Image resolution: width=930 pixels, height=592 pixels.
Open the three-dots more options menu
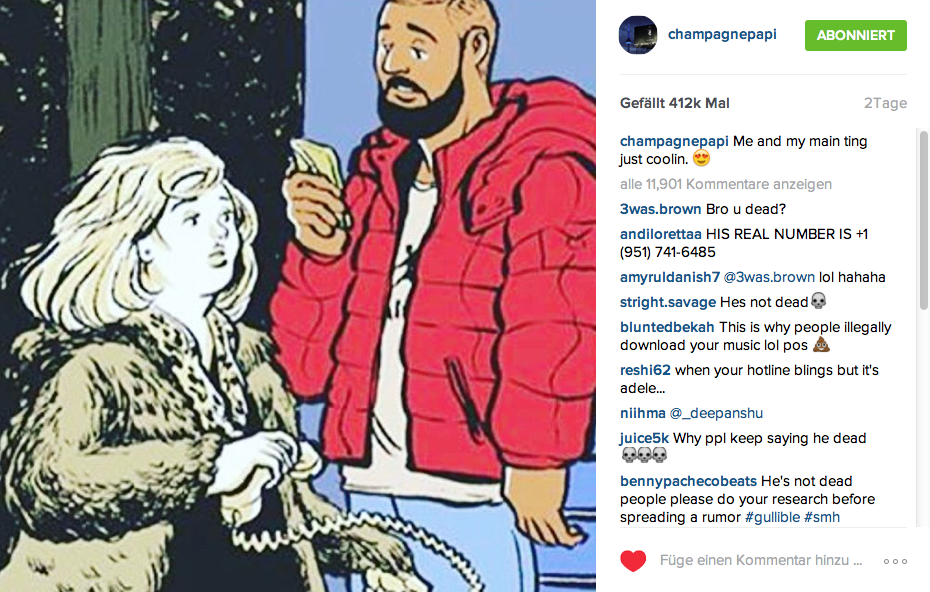895,561
